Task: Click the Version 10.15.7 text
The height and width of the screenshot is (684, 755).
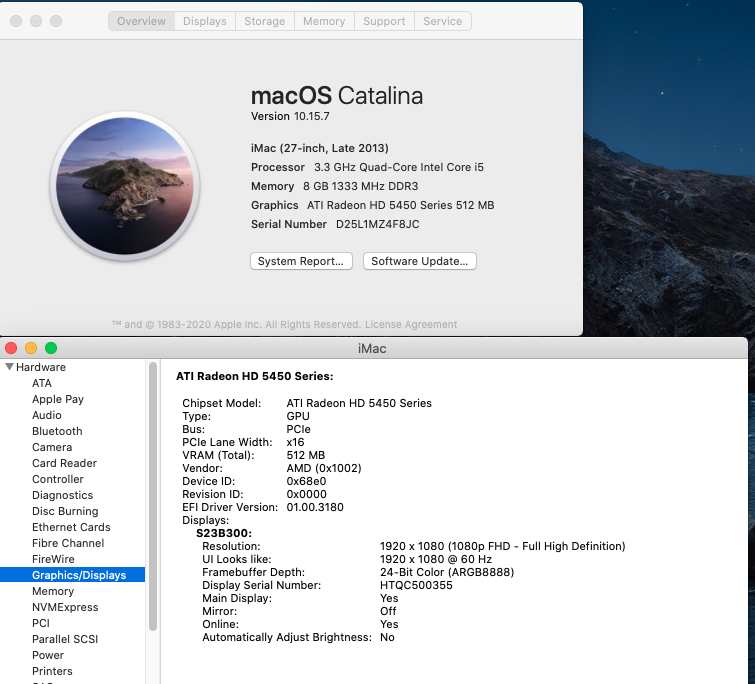Action: (290, 116)
